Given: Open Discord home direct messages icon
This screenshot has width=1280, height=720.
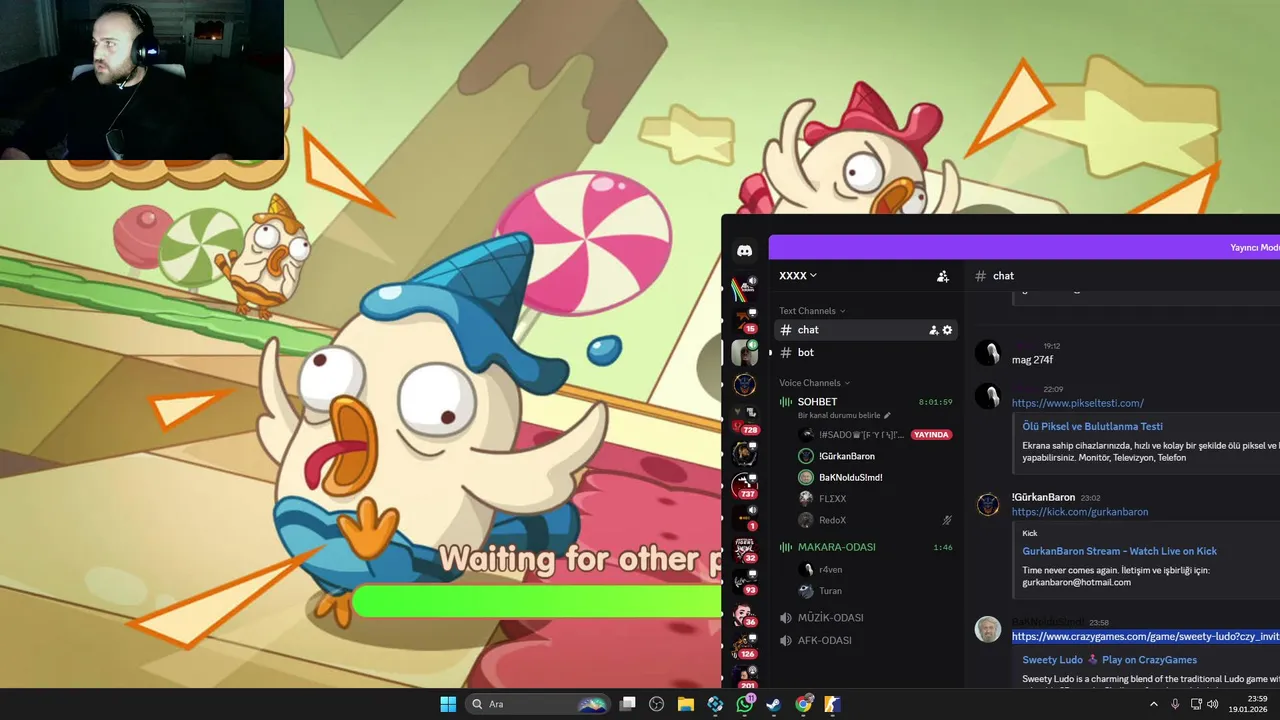Looking at the screenshot, I should click(744, 251).
